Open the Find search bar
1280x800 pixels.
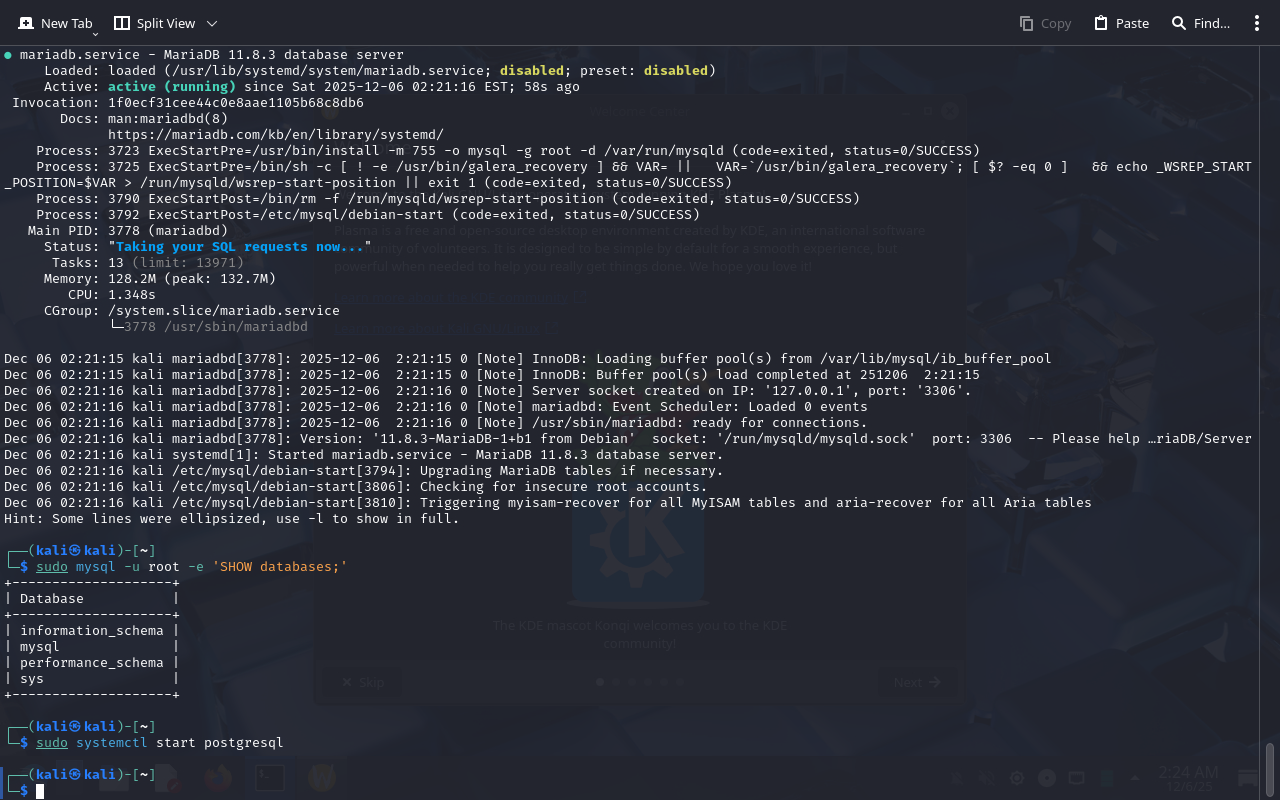1200,23
